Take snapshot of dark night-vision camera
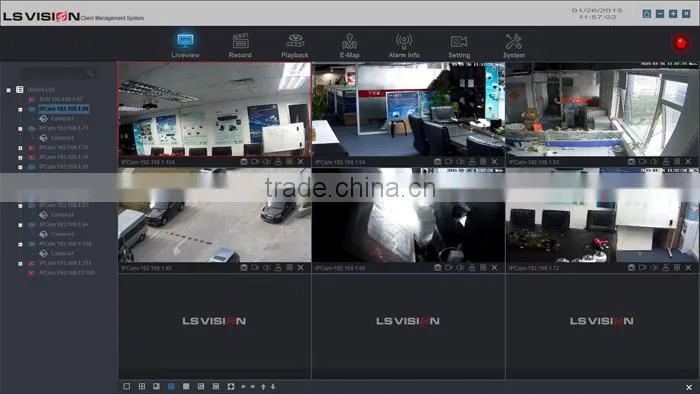700x394 pixels. [x=438, y=268]
